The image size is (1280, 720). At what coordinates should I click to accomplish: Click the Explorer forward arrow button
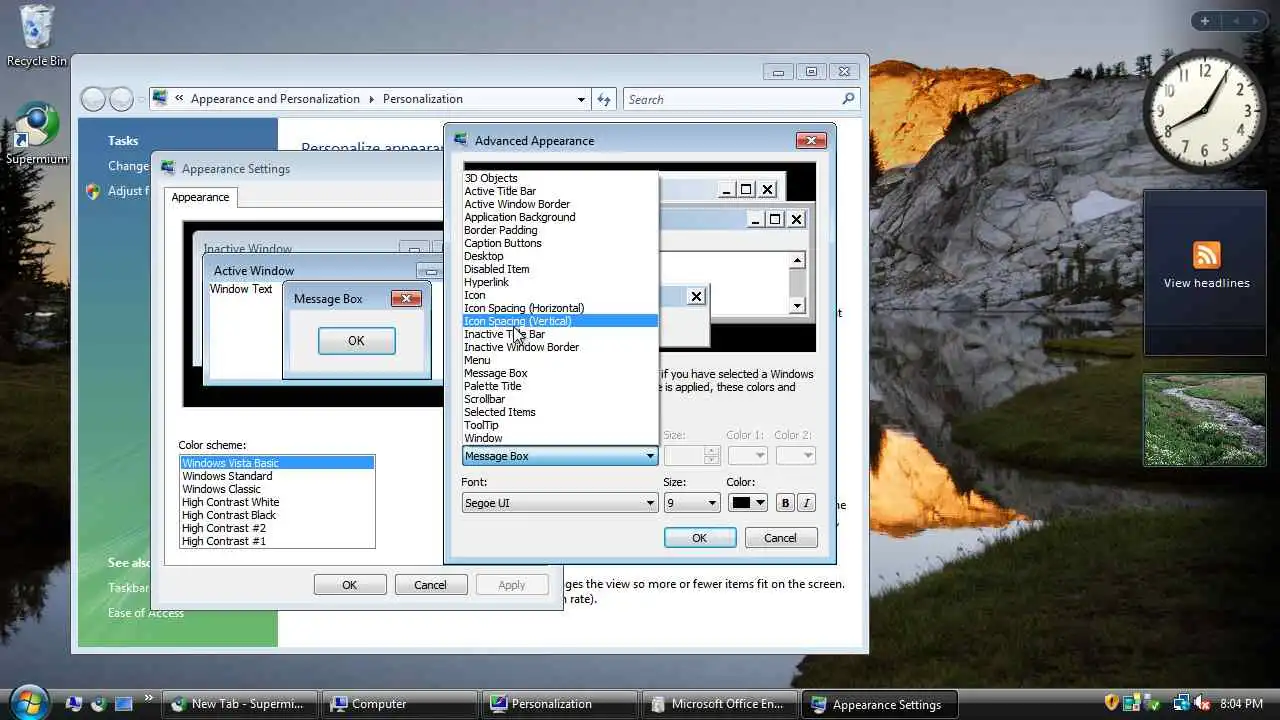[x=121, y=99]
